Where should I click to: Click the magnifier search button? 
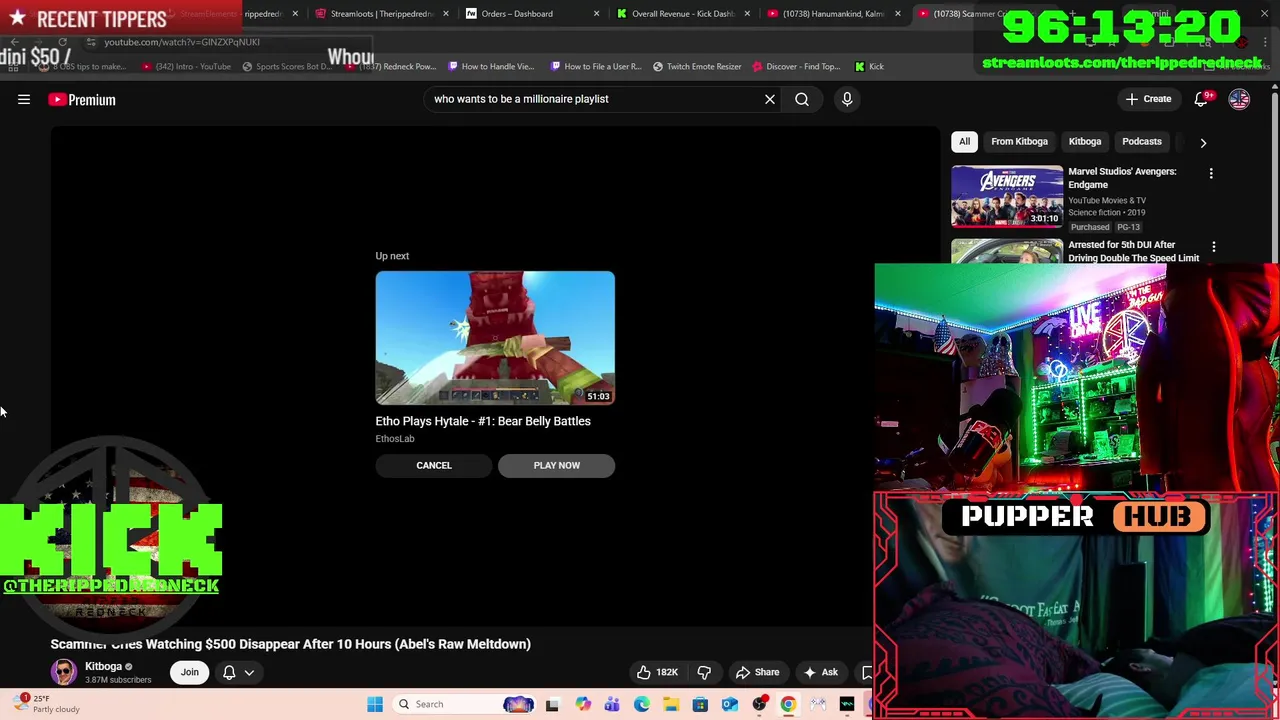coord(802,99)
